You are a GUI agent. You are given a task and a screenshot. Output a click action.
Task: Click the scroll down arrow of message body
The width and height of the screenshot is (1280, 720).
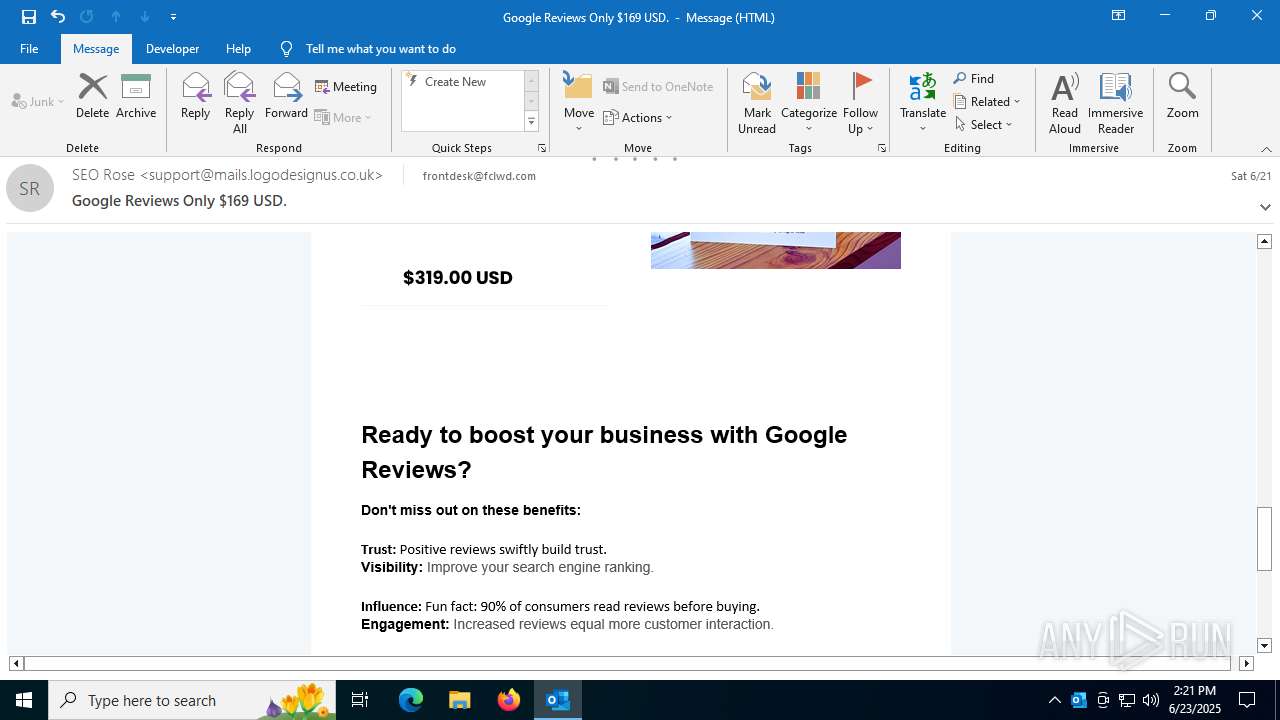pos(1265,646)
